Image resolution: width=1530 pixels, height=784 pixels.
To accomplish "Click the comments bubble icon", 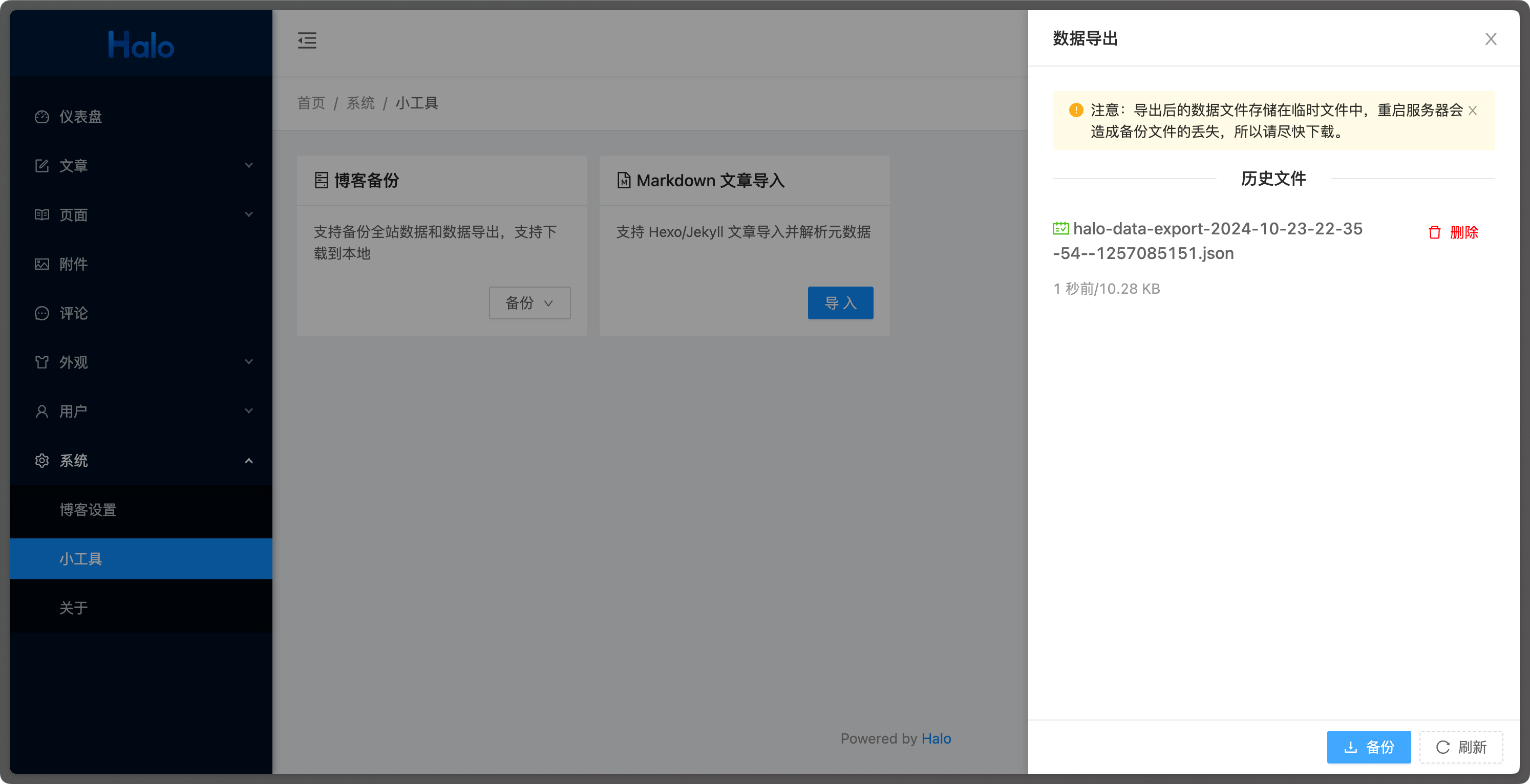I will click(x=41, y=313).
